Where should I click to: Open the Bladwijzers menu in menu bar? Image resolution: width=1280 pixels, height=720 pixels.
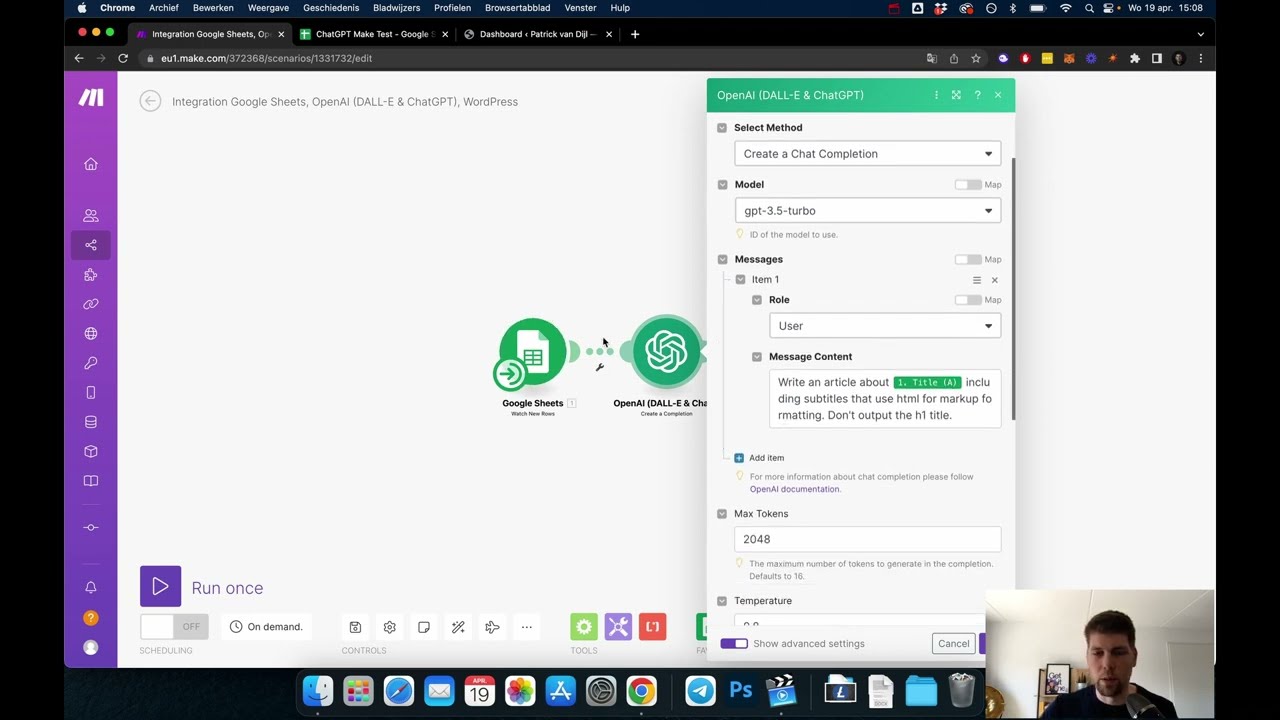point(397,8)
